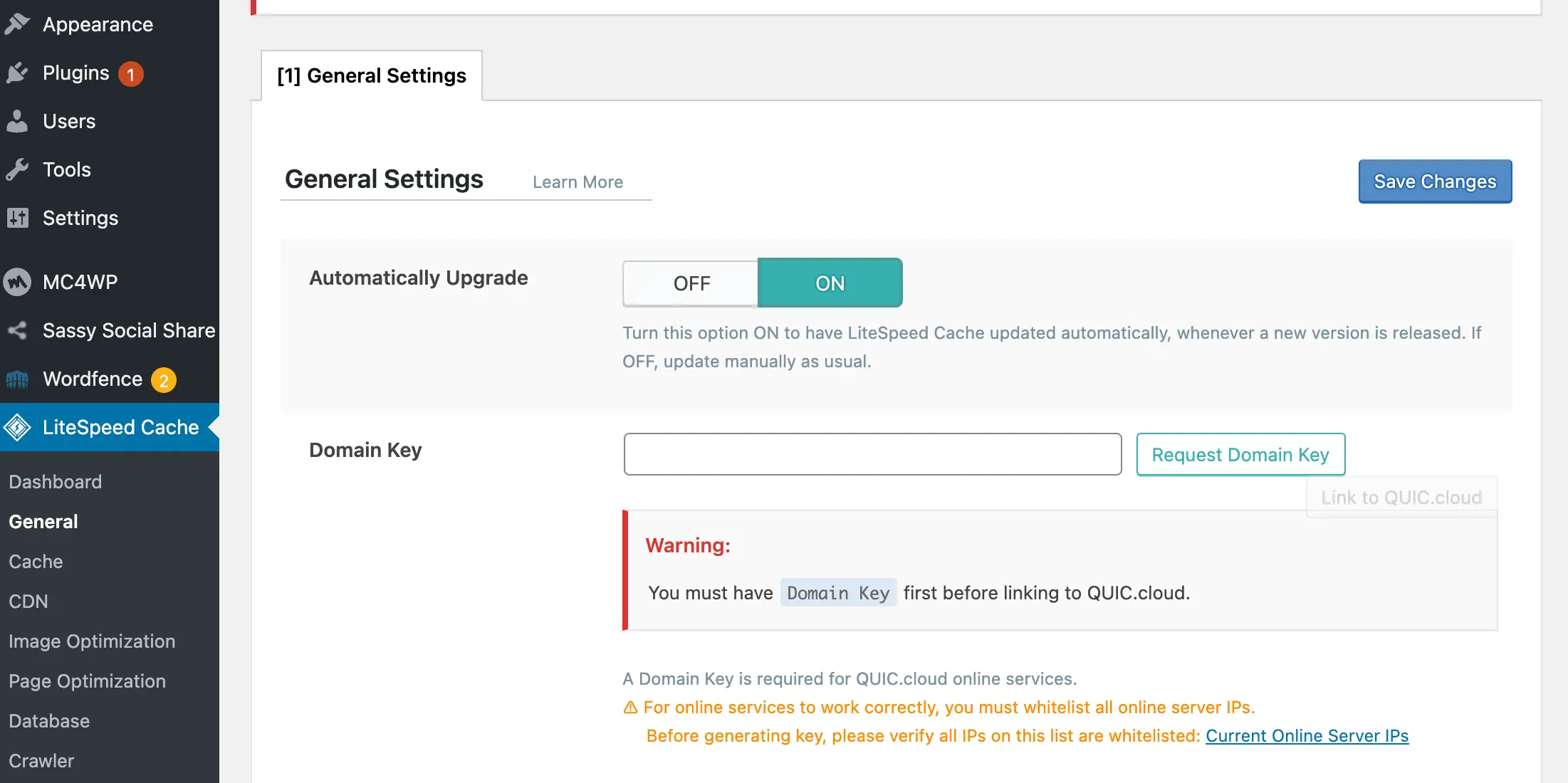Open the Crawler submenu item
The height and width of the screenshot is (783, 1568).
pyautogui.click(x=41, y=761)
